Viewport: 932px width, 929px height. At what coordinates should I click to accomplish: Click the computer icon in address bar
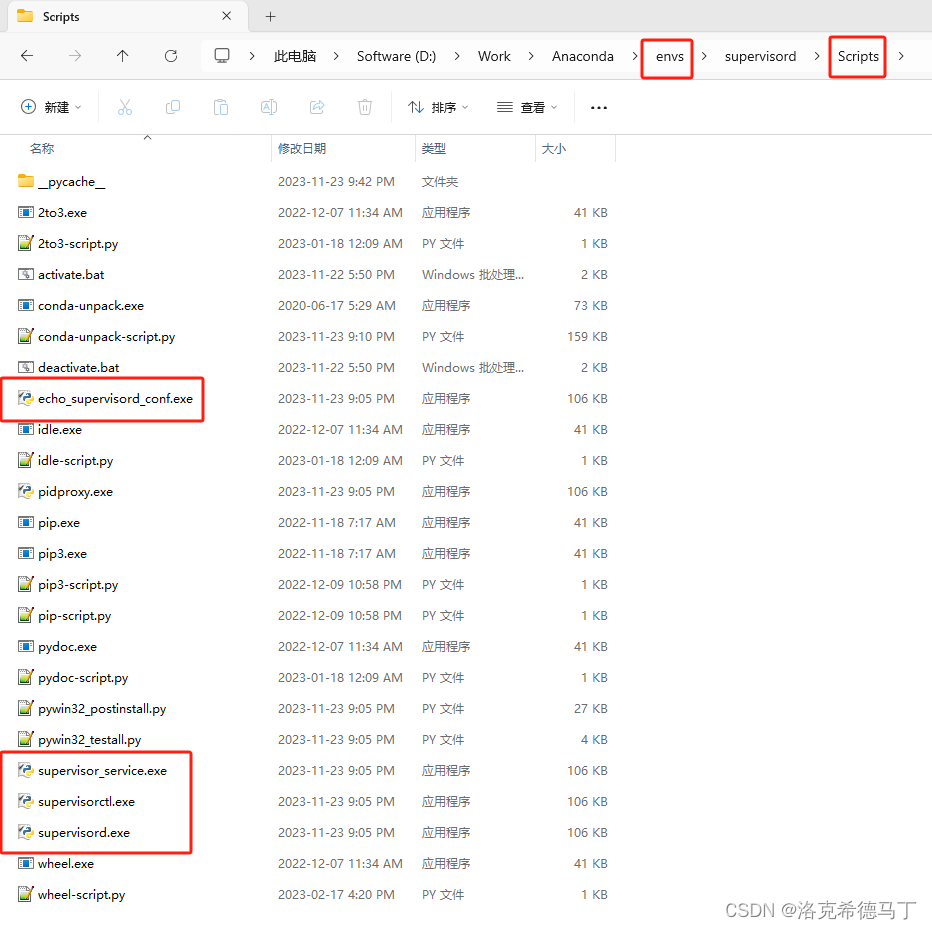click(x=222, y=56)
